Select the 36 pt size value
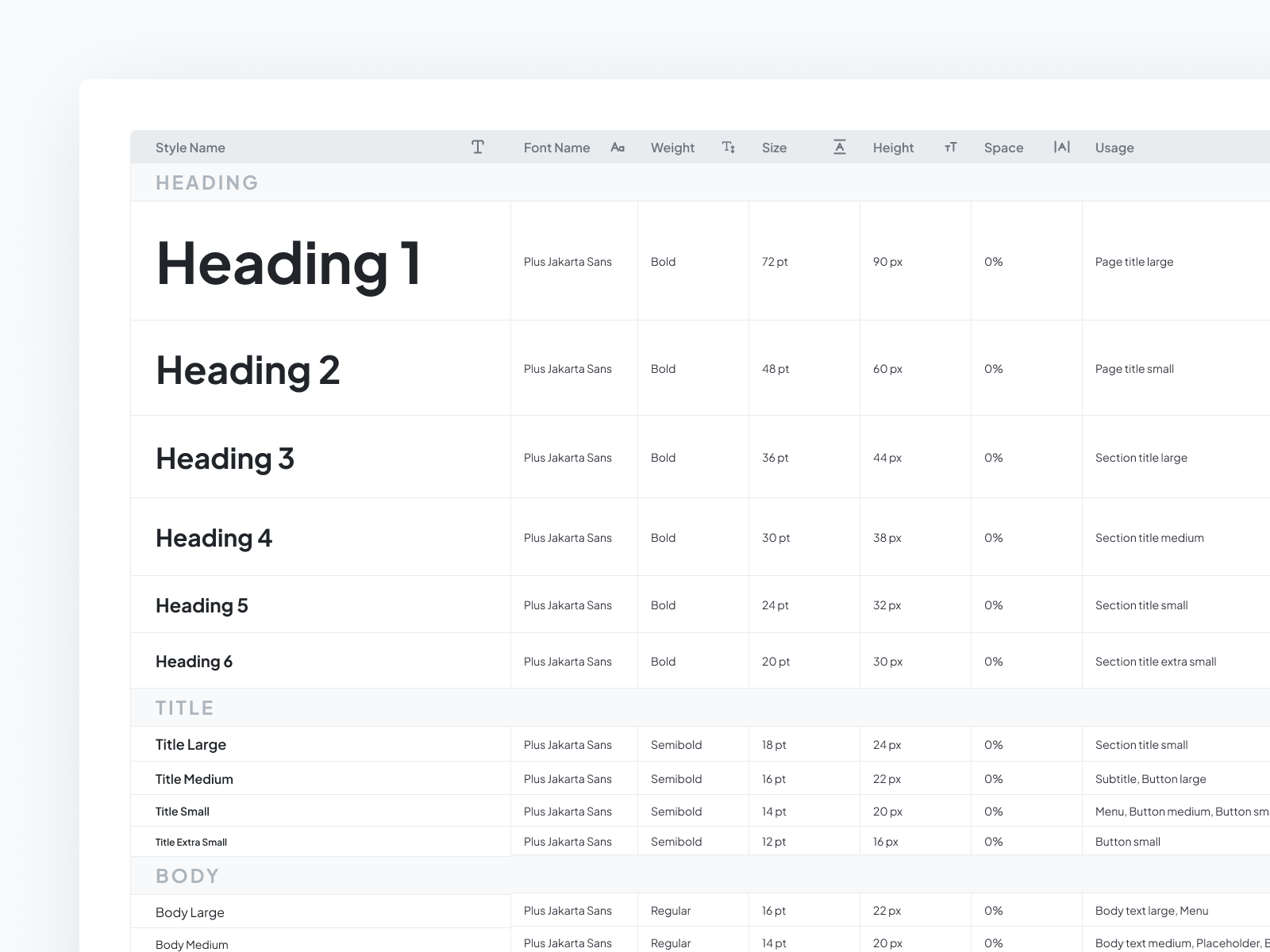The image size is (1270, 952). pos(775,458)
